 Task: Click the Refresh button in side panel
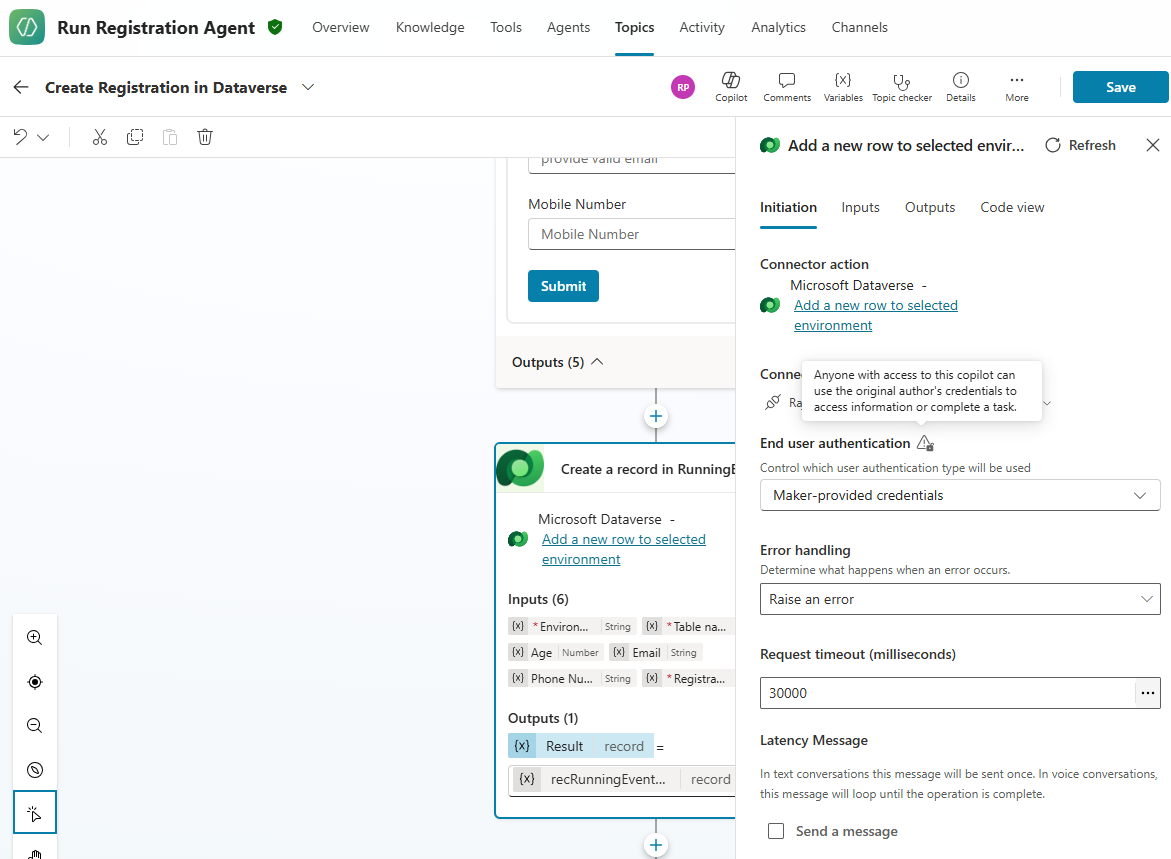click(x=1080, y=145)
